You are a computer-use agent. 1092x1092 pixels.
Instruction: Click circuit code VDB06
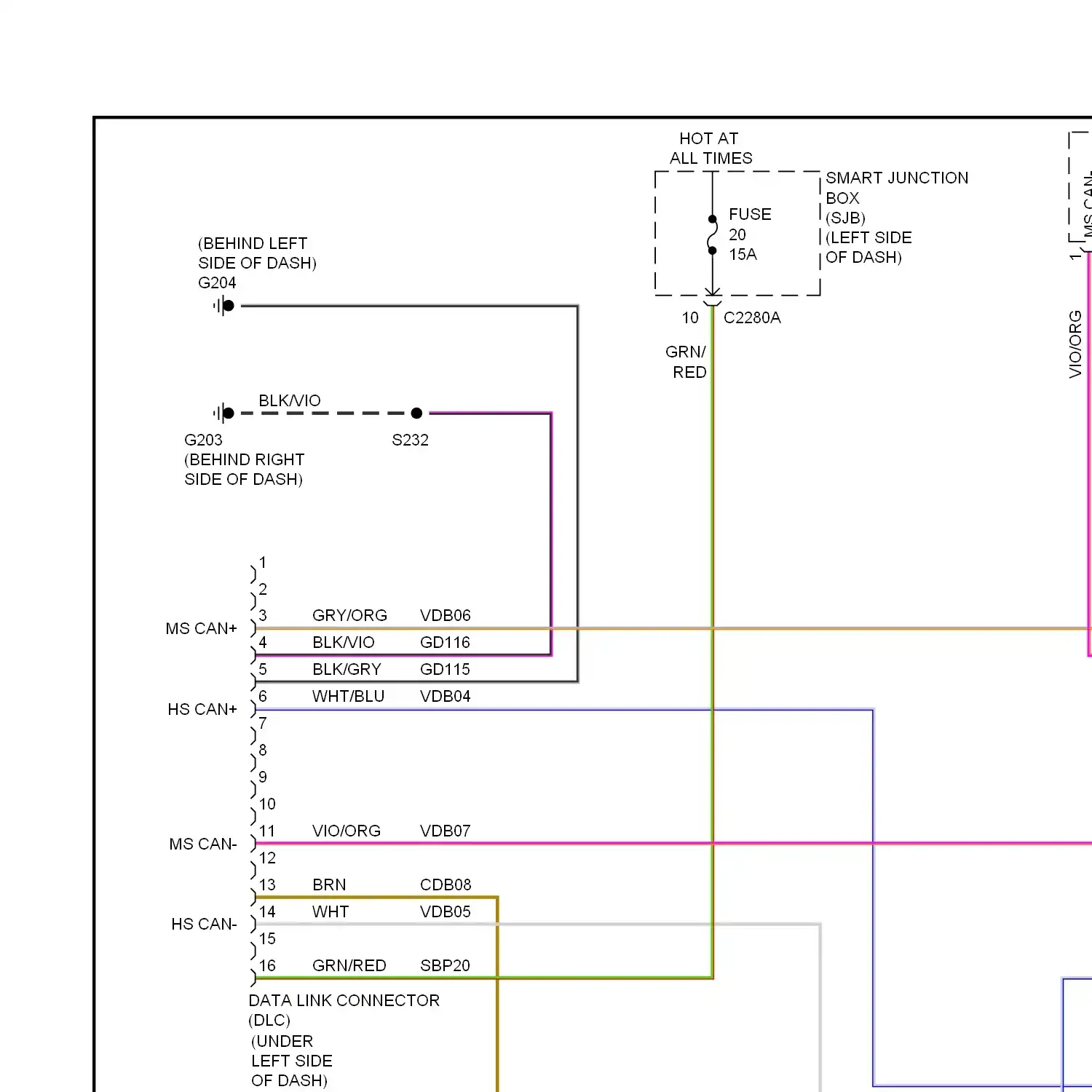(x=446, y=615)
